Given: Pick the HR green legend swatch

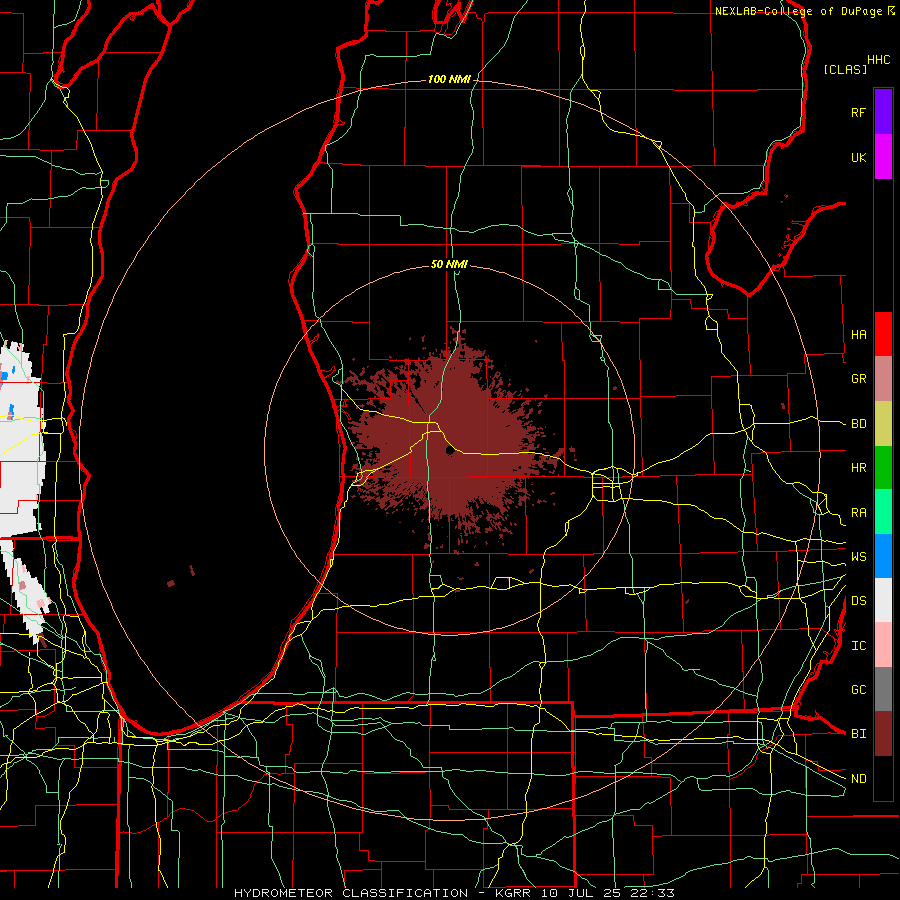Looking at the screenshot, I should click(x=883, y=468).
